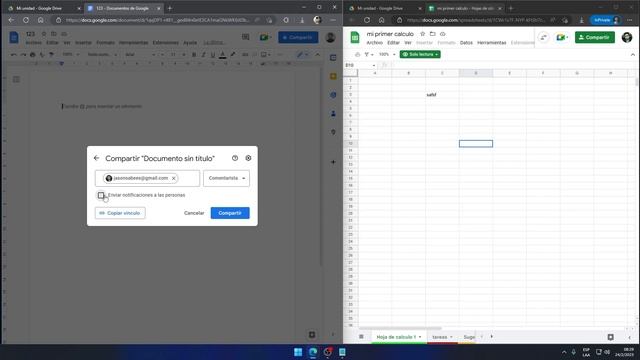The width and height of the screenshot is (640, 360).
Task: Open Archivo menu in Sheets
Action: 374,43
